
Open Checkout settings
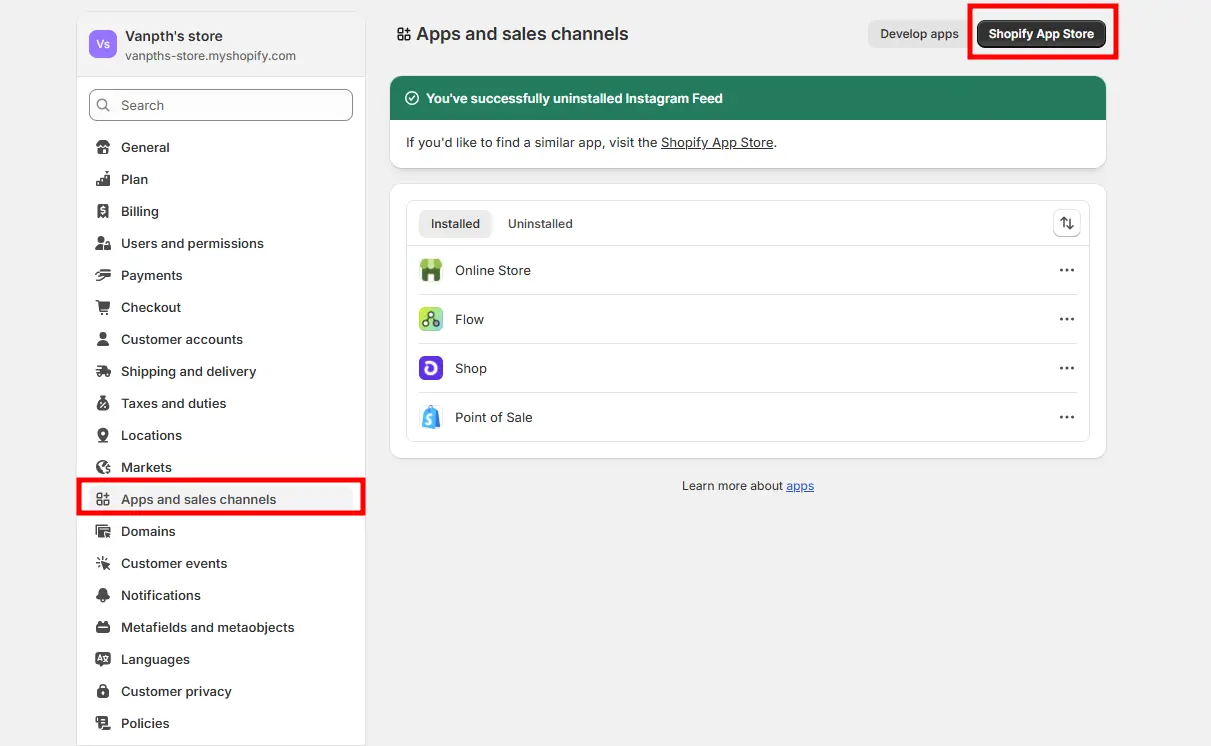pos(221,307)
